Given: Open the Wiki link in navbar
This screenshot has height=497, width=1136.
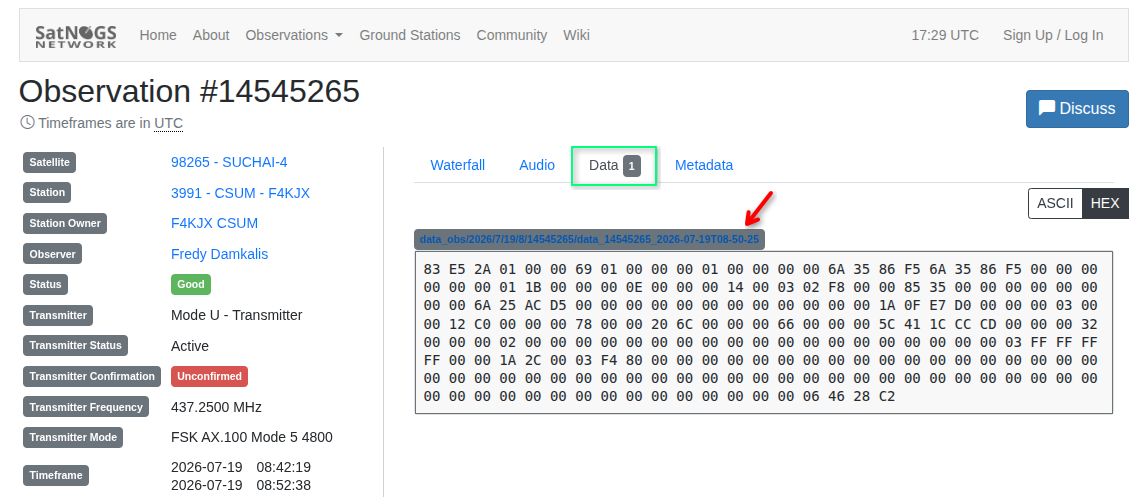Looking at the screenshot, I should [x=577, y=35].
